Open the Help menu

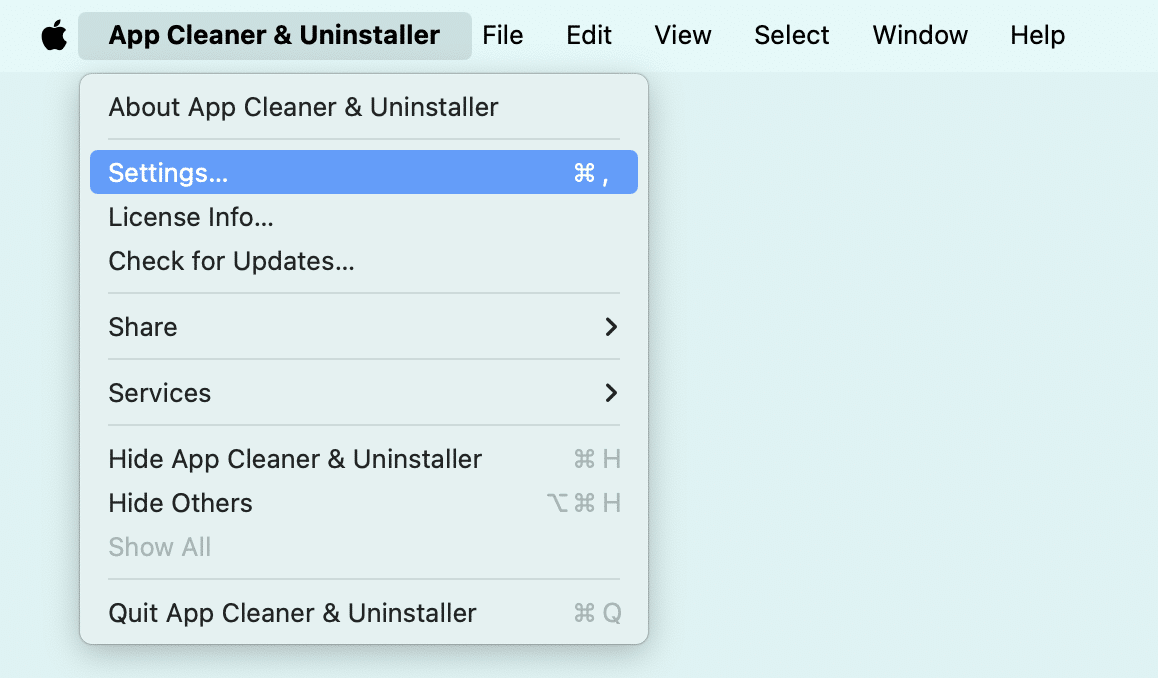pyautogui.click(x=1037, y=35)
